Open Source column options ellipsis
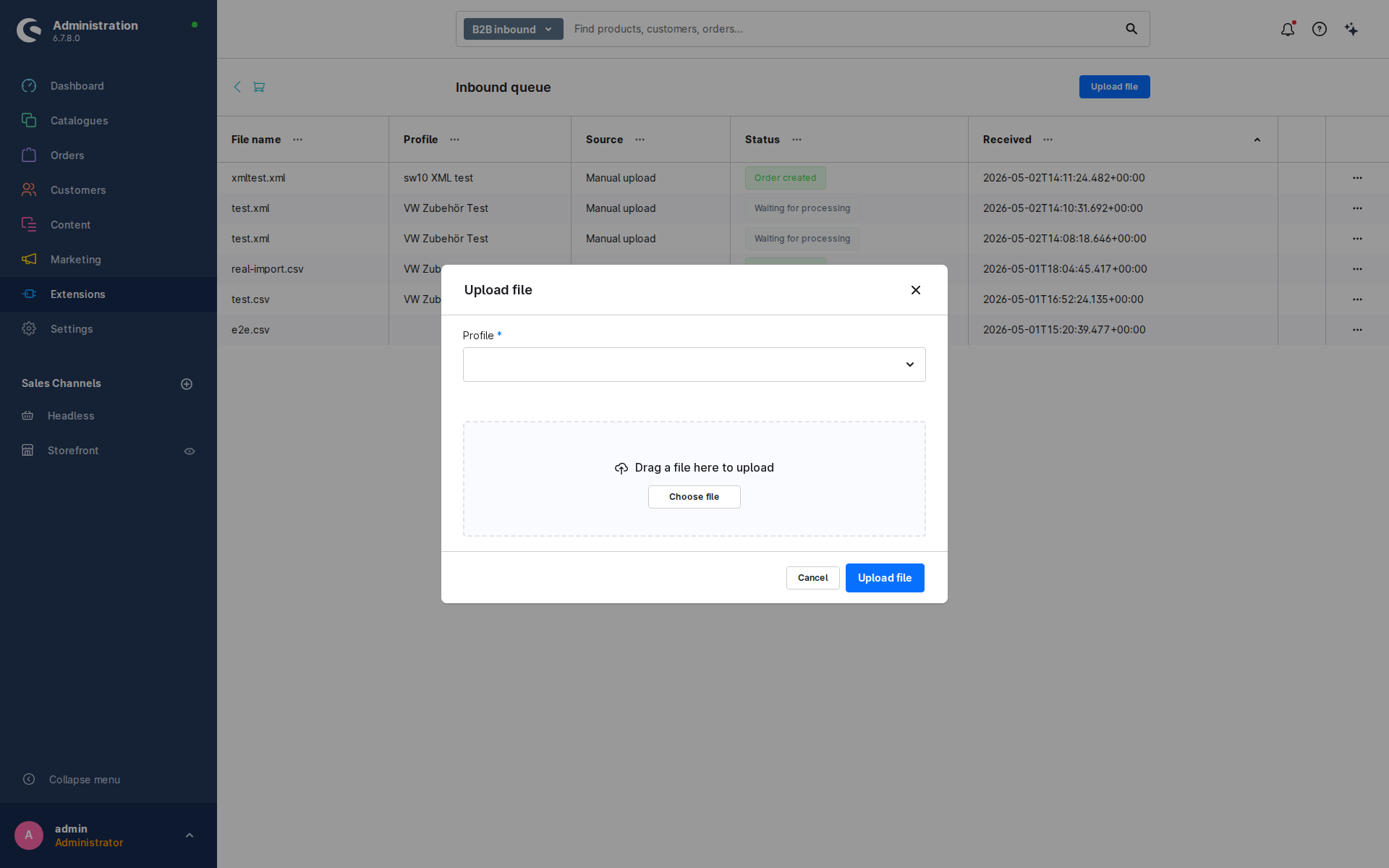The image size is (1389, 868). (640, 140)
